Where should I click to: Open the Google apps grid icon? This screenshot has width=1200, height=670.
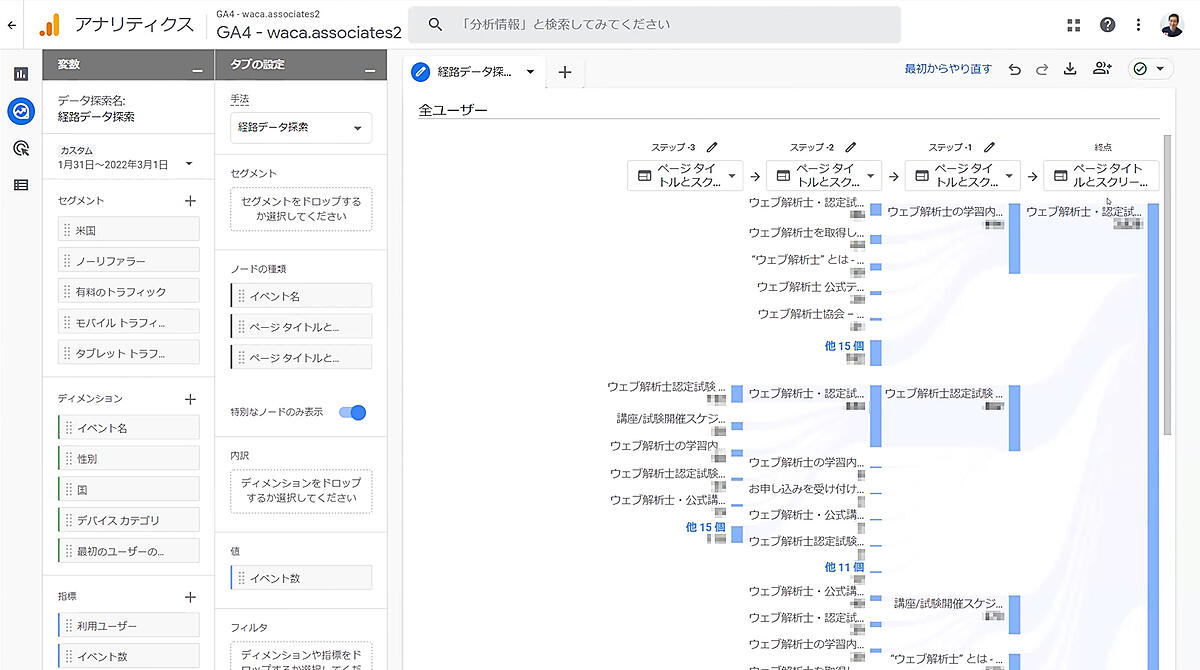coord(1074,25)
